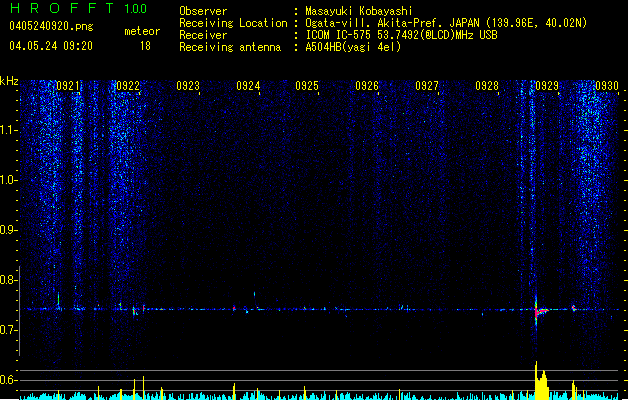
Task: Click the 0.9 kHz axis label
Action: (8, 230)
